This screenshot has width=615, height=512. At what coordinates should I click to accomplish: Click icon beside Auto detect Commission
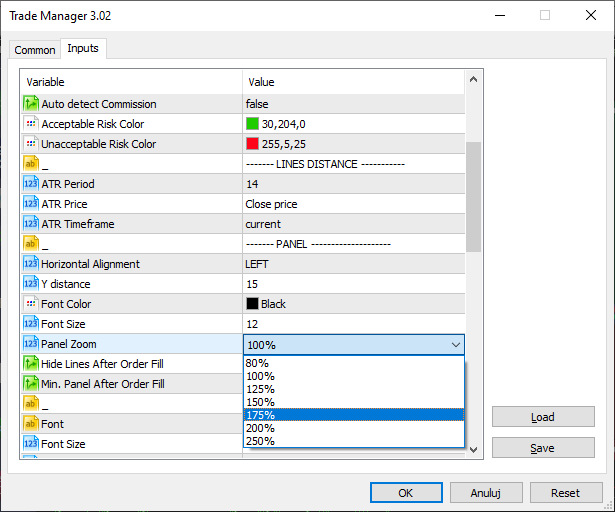coord(30,104)
